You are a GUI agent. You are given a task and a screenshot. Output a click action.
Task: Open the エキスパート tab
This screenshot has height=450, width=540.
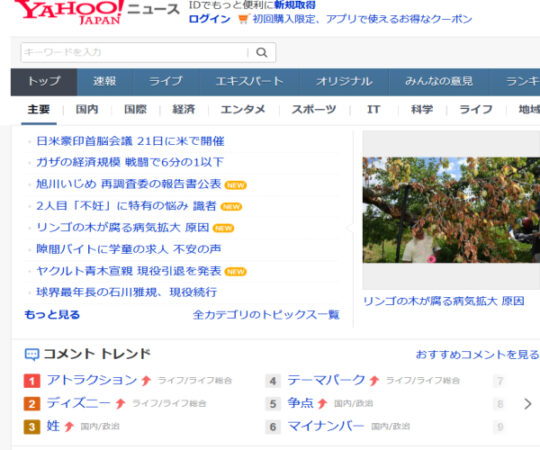point(249,82)
